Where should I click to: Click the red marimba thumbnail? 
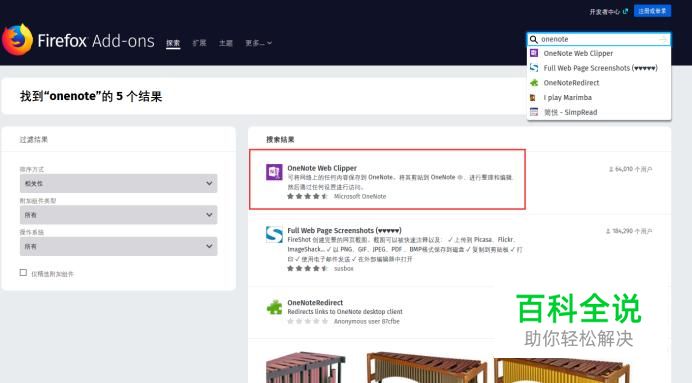click(305, 368)
